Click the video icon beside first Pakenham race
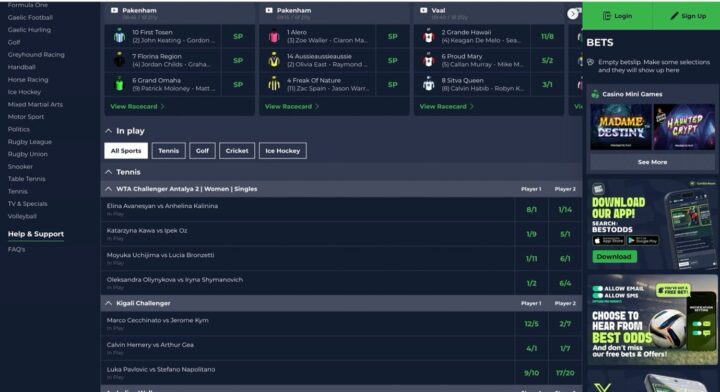 114,10
